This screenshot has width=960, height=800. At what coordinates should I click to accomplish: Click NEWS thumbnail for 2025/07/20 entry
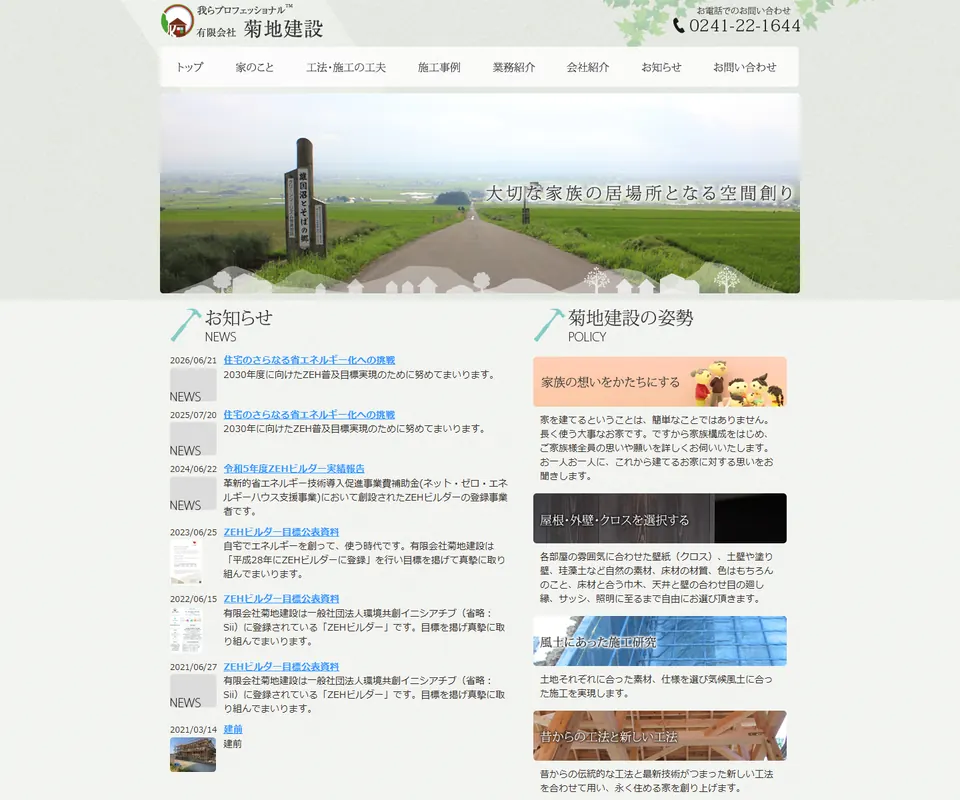coord(193,439)
